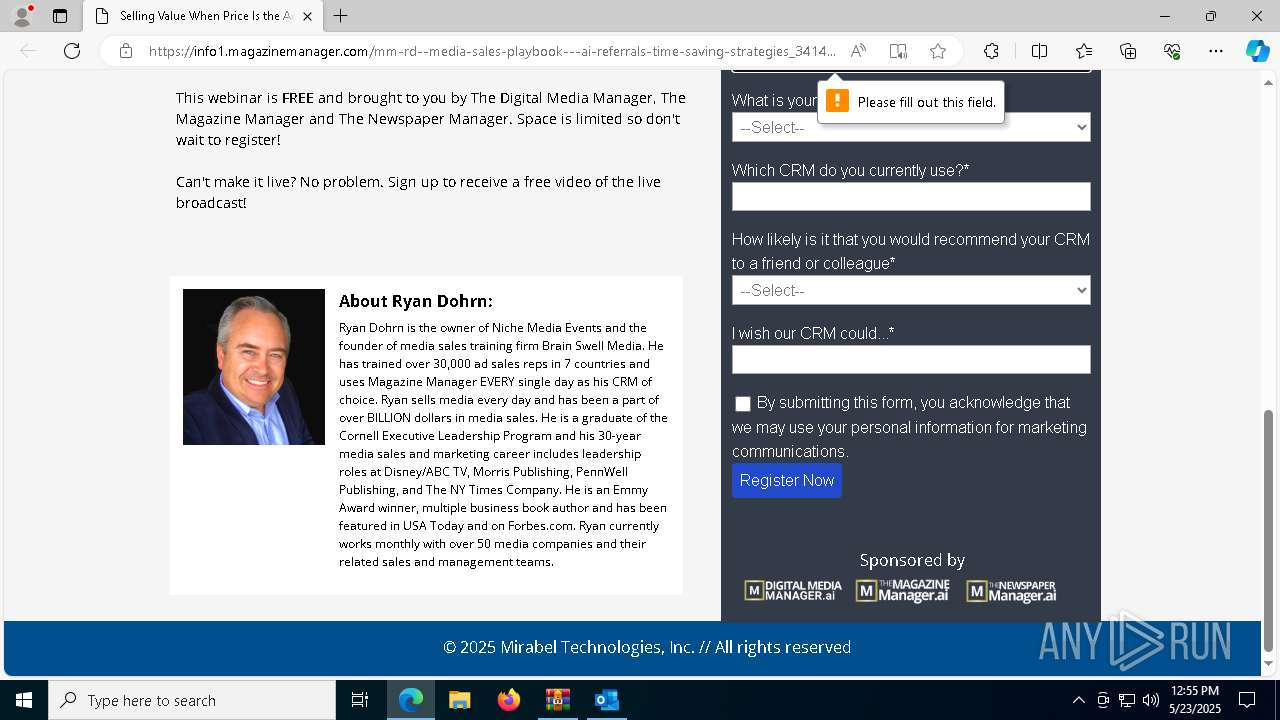Click the Digital Media Manager.ai sponsor logo

(793, 591)
